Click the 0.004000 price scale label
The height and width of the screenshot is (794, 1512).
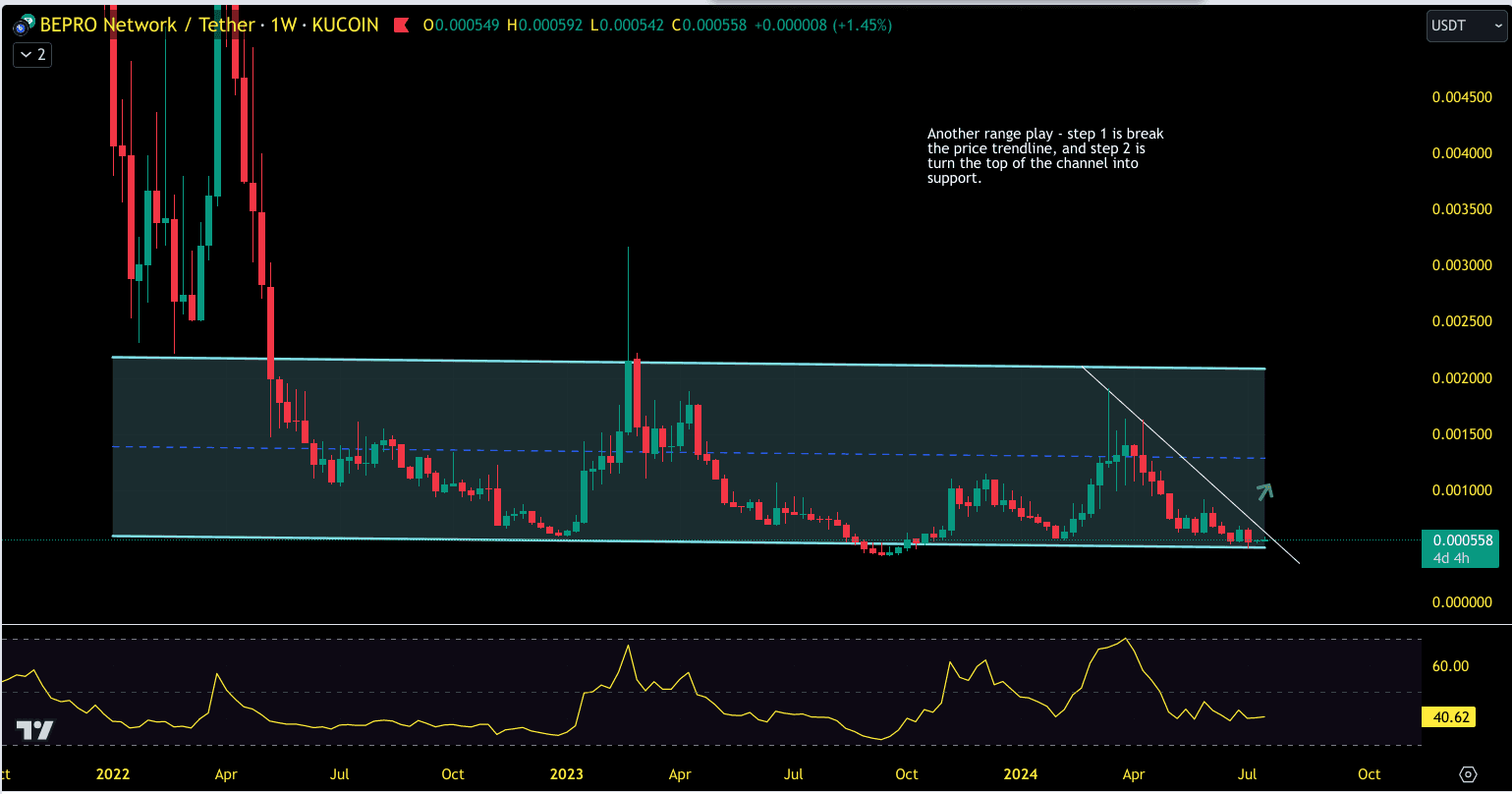pos(1462,153)
